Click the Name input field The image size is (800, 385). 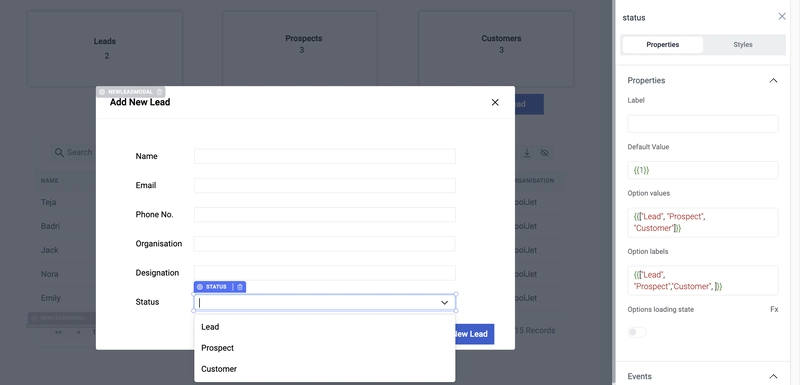(324, 156)
